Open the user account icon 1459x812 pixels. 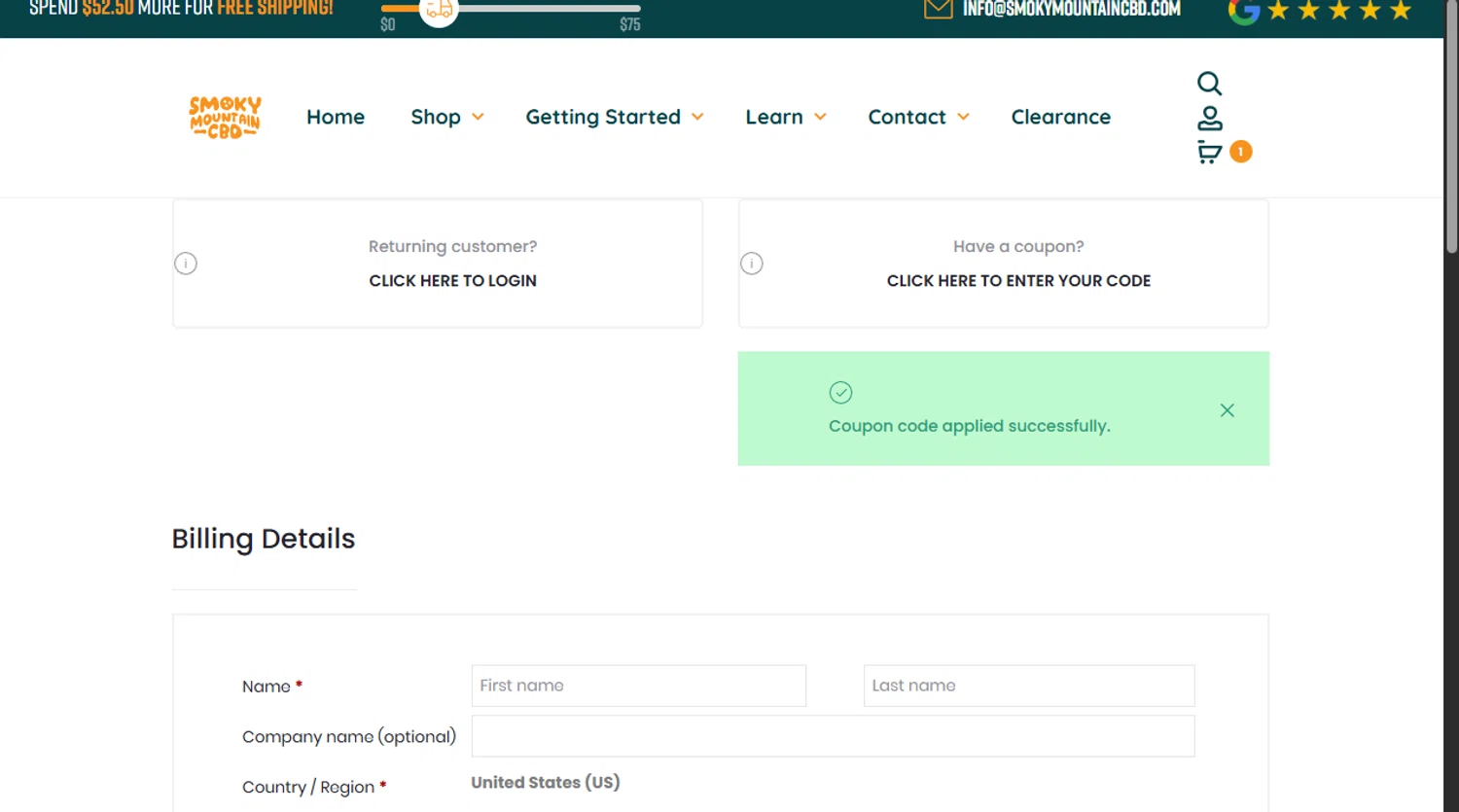point(1209,119)
